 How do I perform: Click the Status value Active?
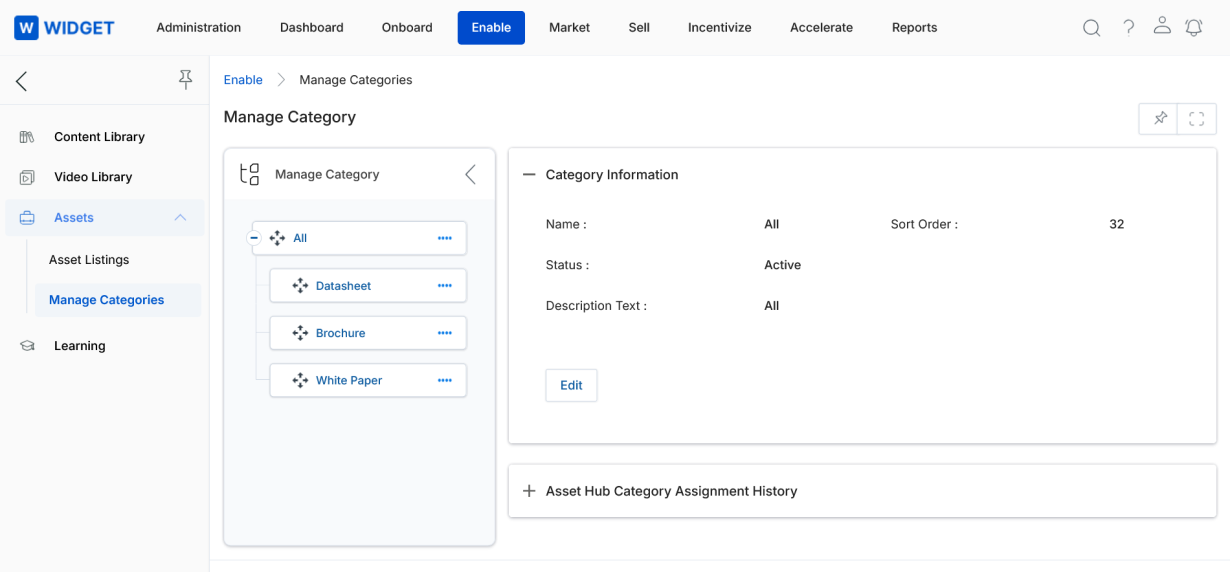click(783, 265)
